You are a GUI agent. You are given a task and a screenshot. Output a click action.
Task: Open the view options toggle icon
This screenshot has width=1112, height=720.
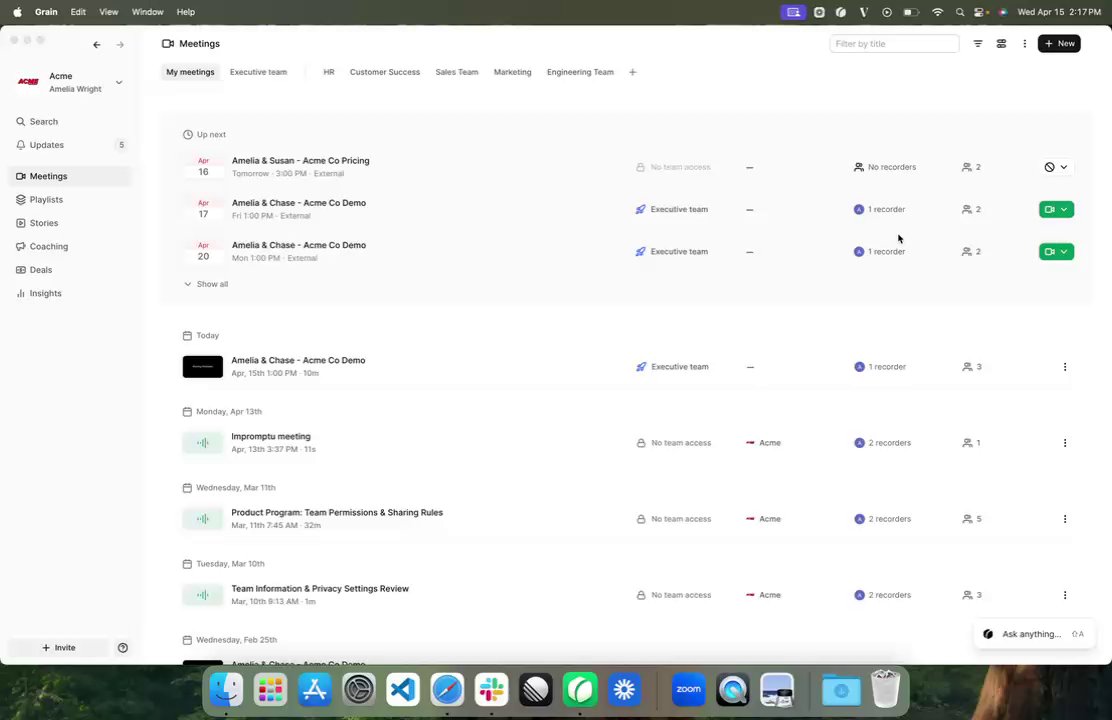[x=1001, y=43]
